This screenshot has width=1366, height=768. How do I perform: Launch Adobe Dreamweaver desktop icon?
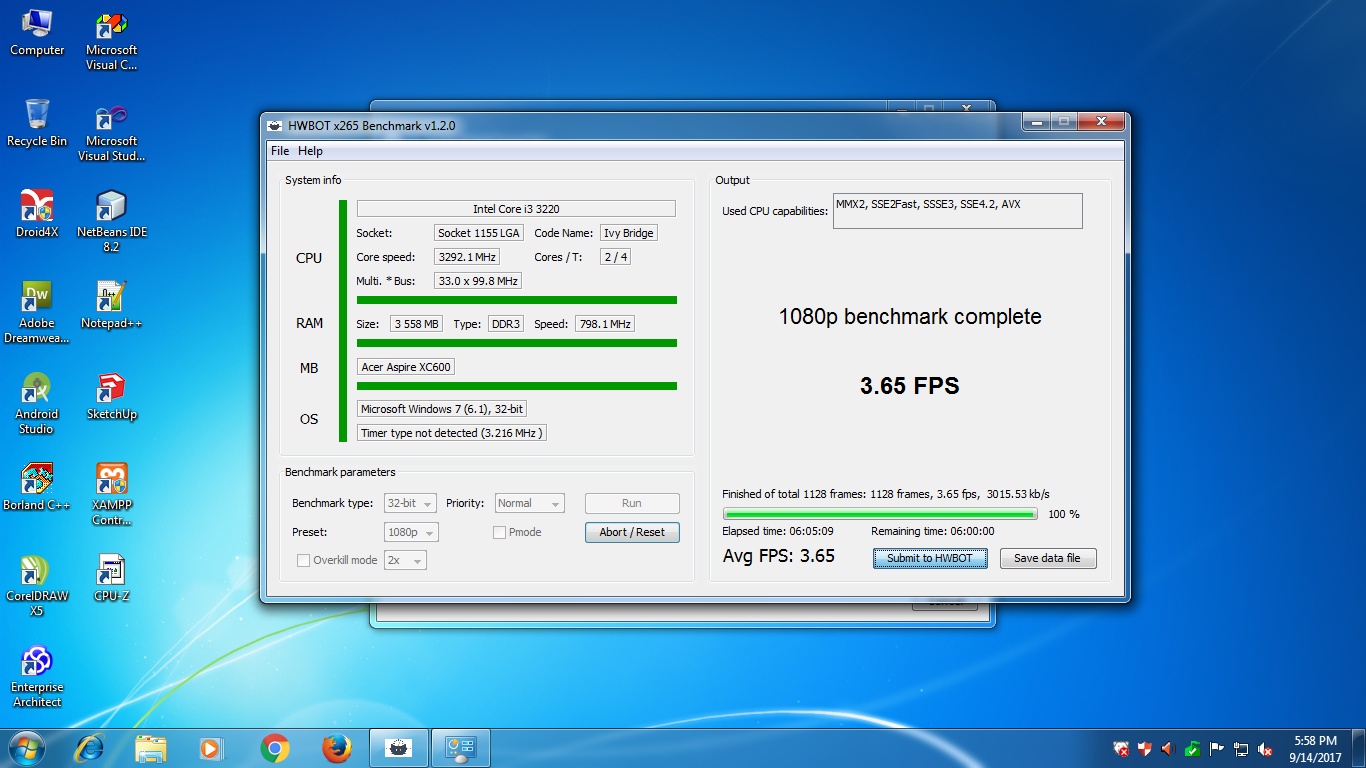[37, 313]
